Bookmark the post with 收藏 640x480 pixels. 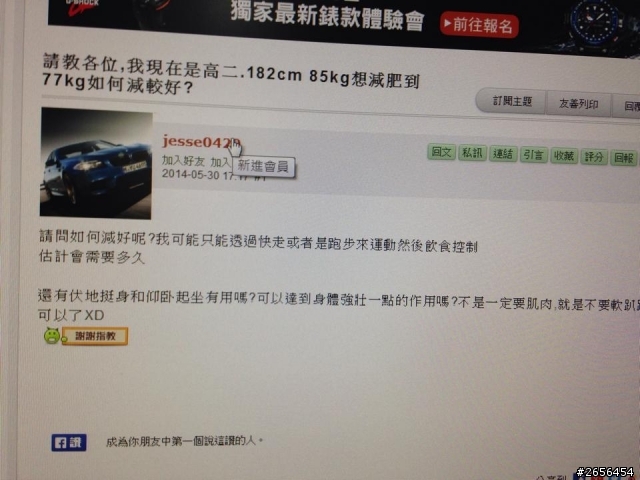[564, 156]
